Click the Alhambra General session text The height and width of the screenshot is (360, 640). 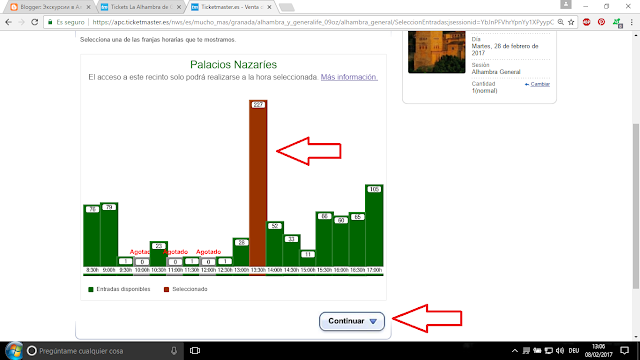click(496, 72)
